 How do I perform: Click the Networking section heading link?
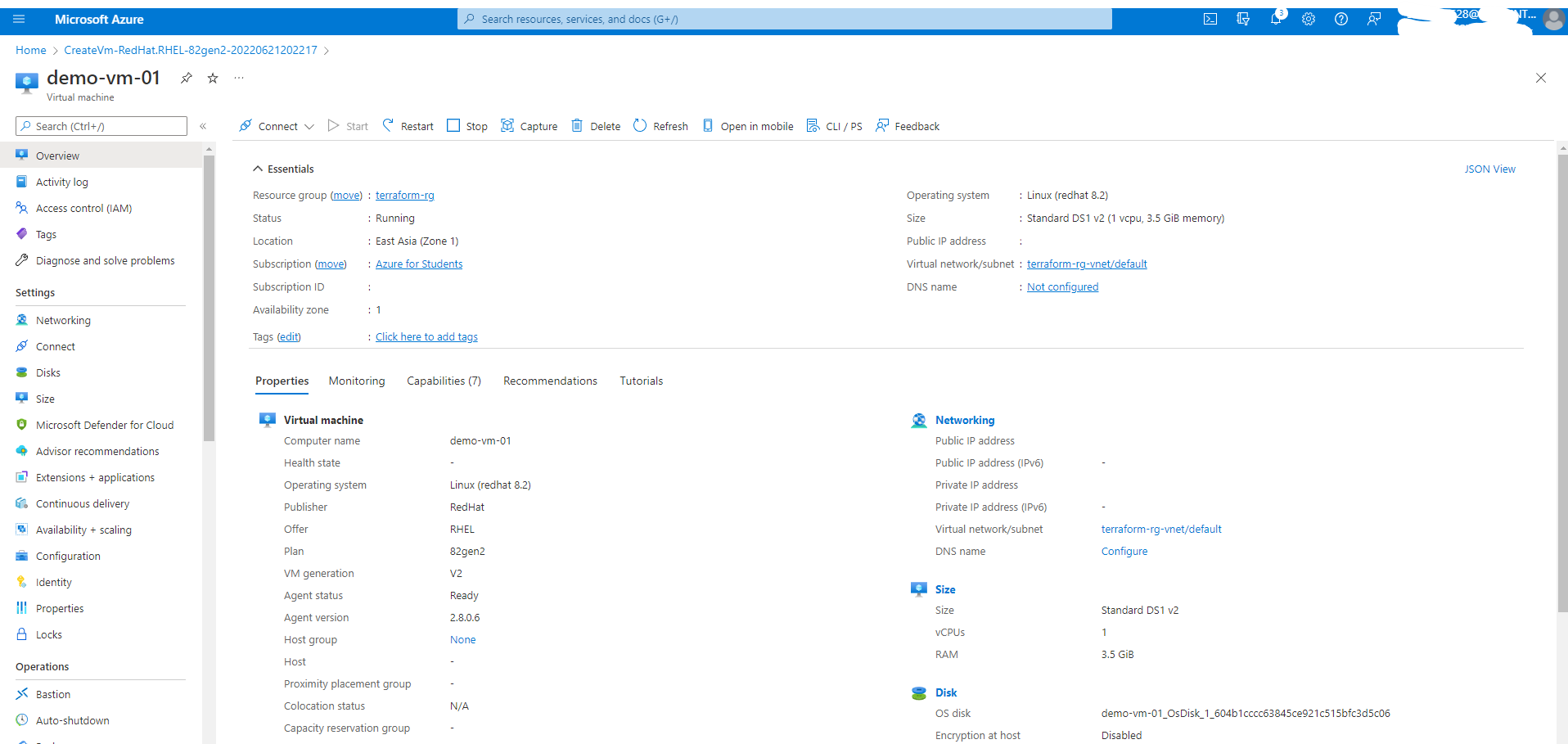pos(965,420)
